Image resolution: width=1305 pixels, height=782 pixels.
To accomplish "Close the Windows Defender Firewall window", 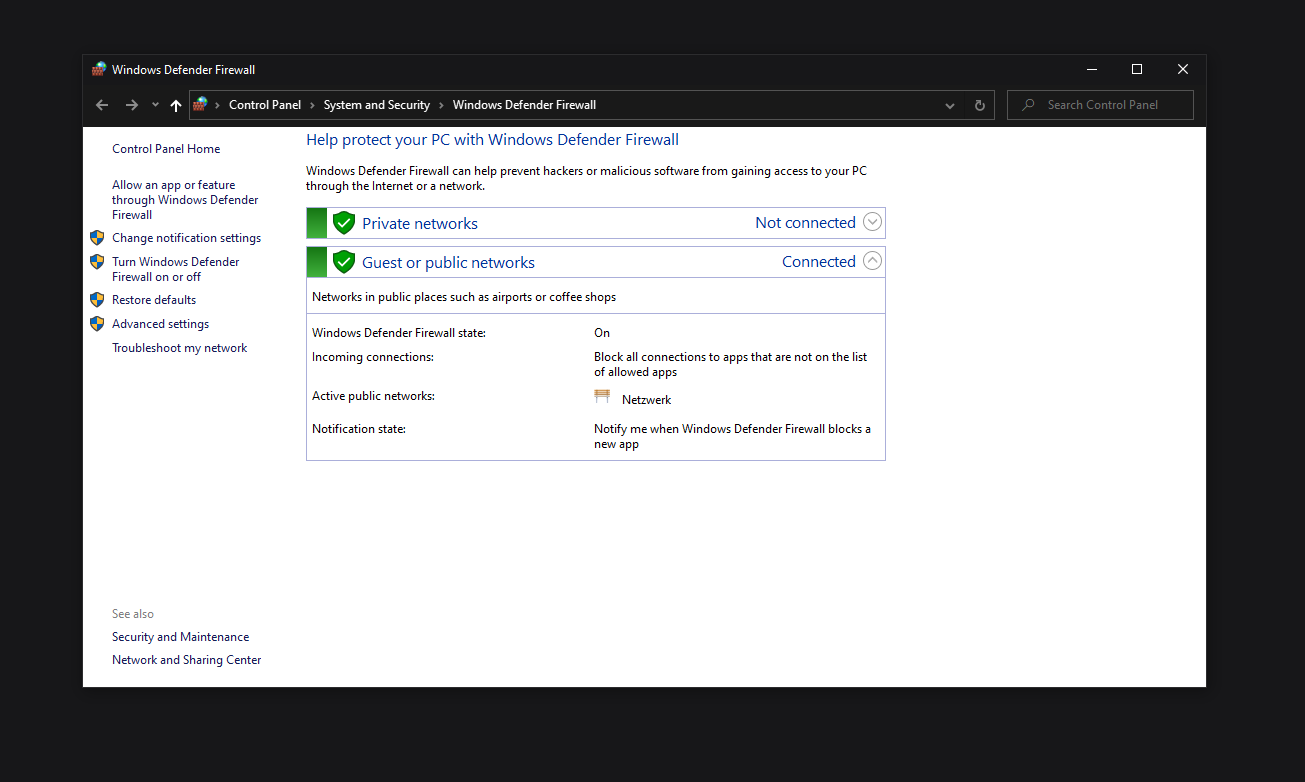I will click(1183, 69).
